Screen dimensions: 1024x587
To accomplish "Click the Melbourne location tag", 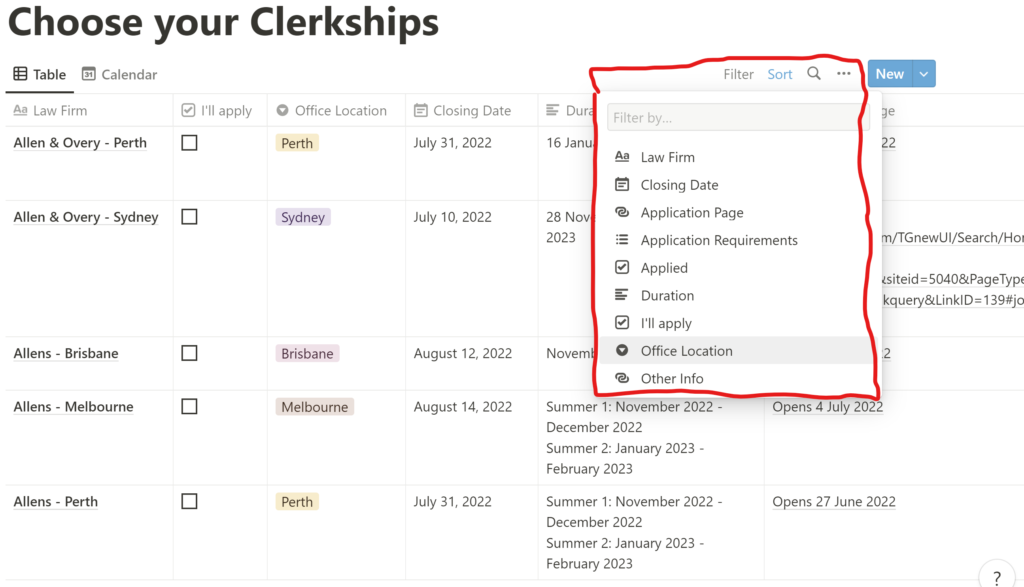I will click(315, 407).
